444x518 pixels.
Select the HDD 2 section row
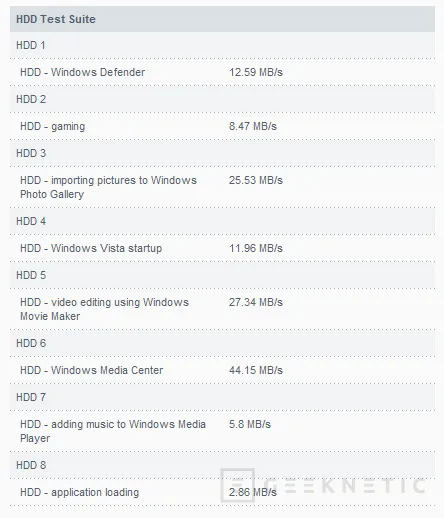pos(222,99)
